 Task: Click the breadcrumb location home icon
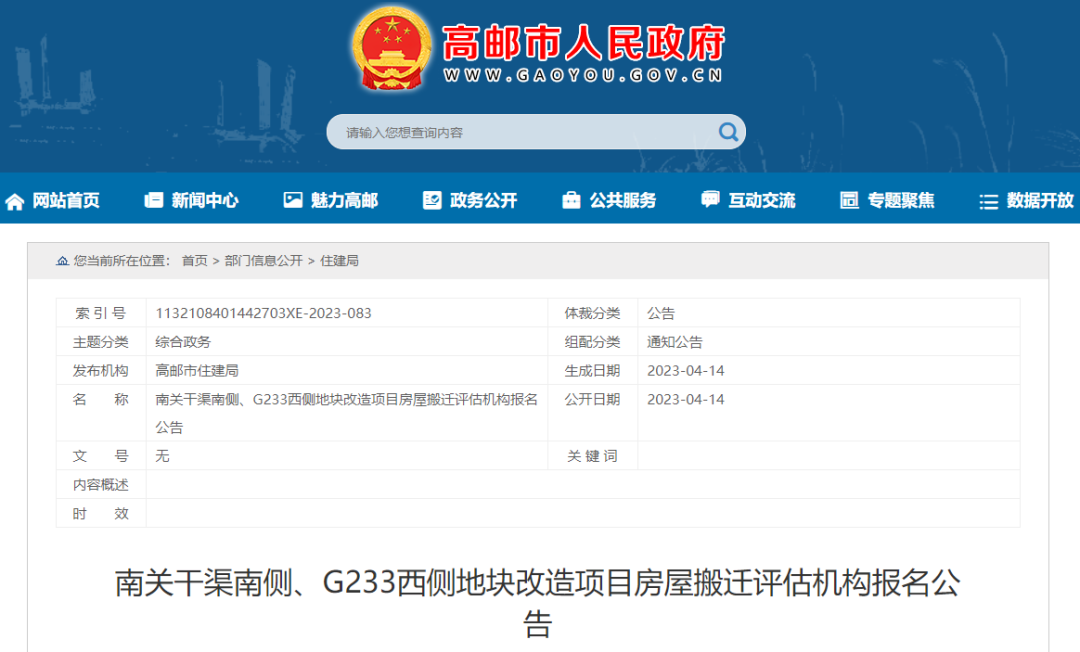point(63,261)
